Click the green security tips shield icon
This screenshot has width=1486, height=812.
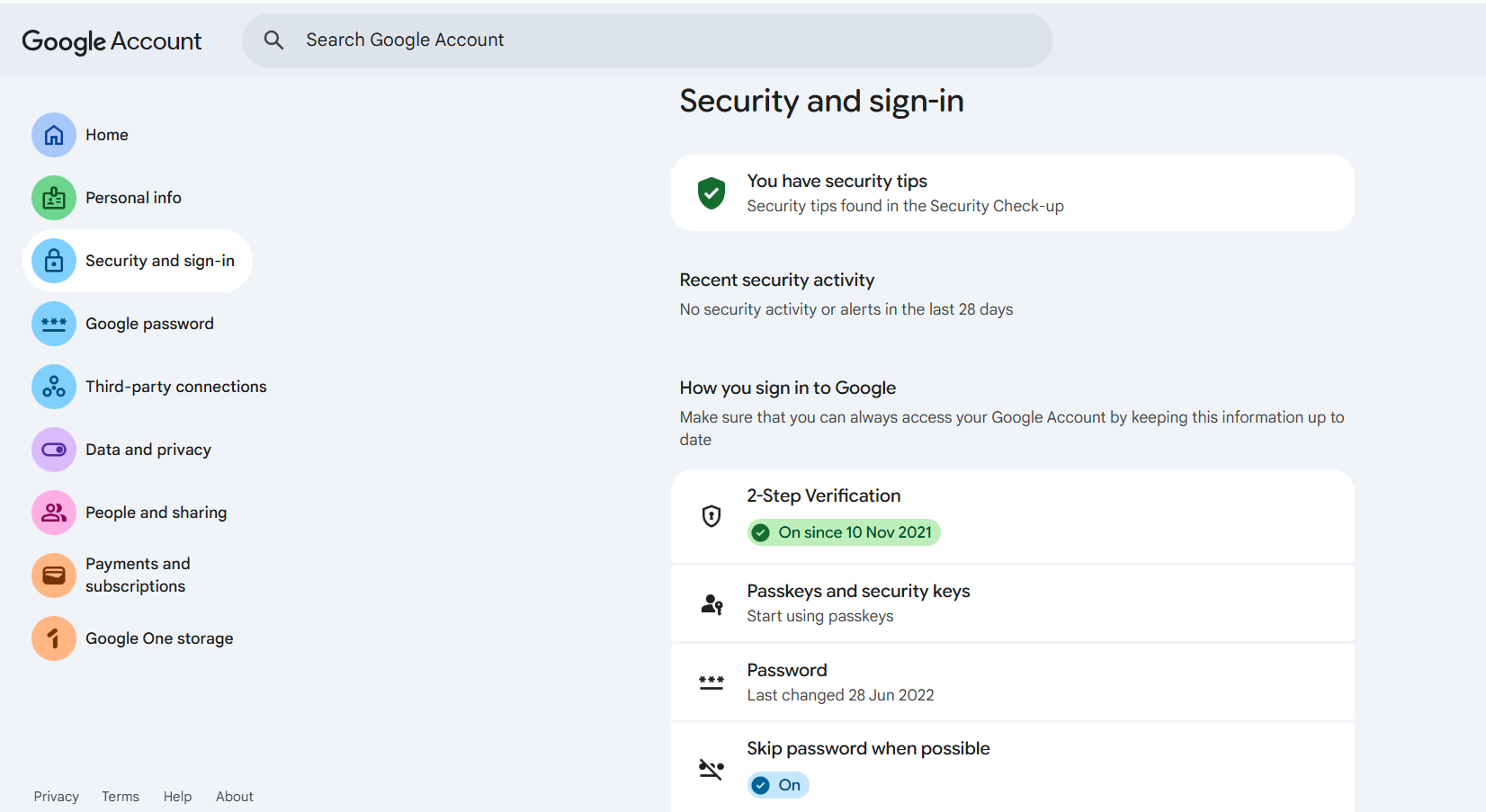pos(711,192)
